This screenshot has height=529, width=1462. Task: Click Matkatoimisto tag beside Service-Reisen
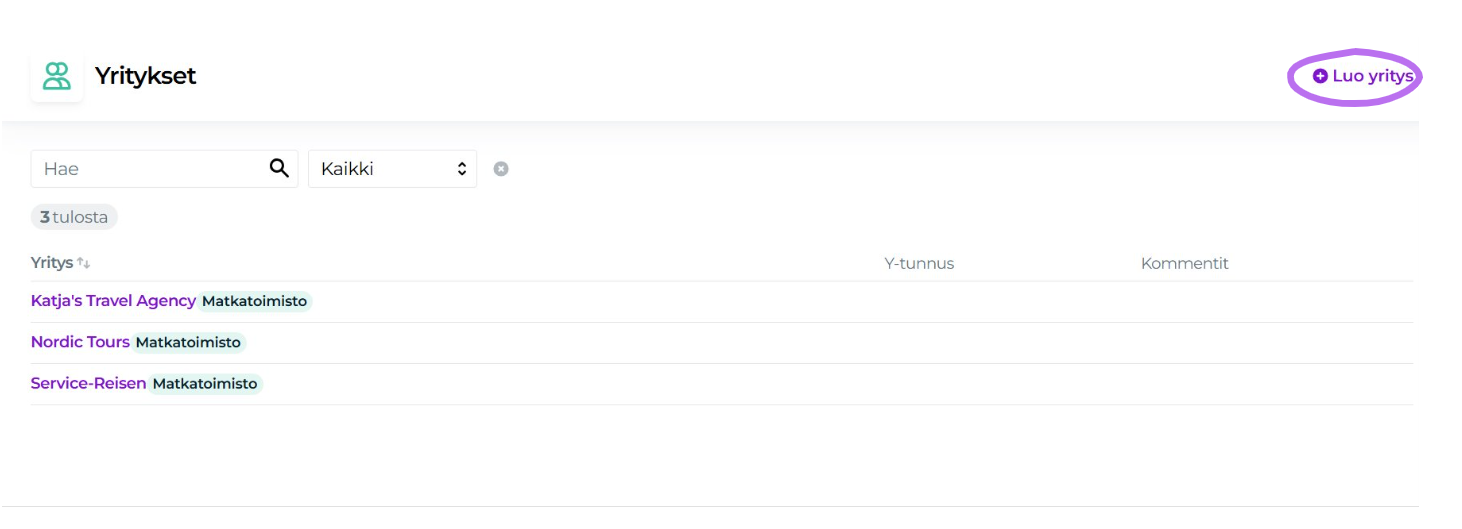(x=205, y=383)
